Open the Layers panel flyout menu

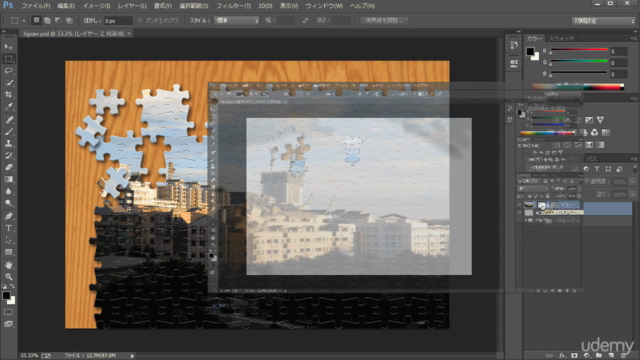634,159
